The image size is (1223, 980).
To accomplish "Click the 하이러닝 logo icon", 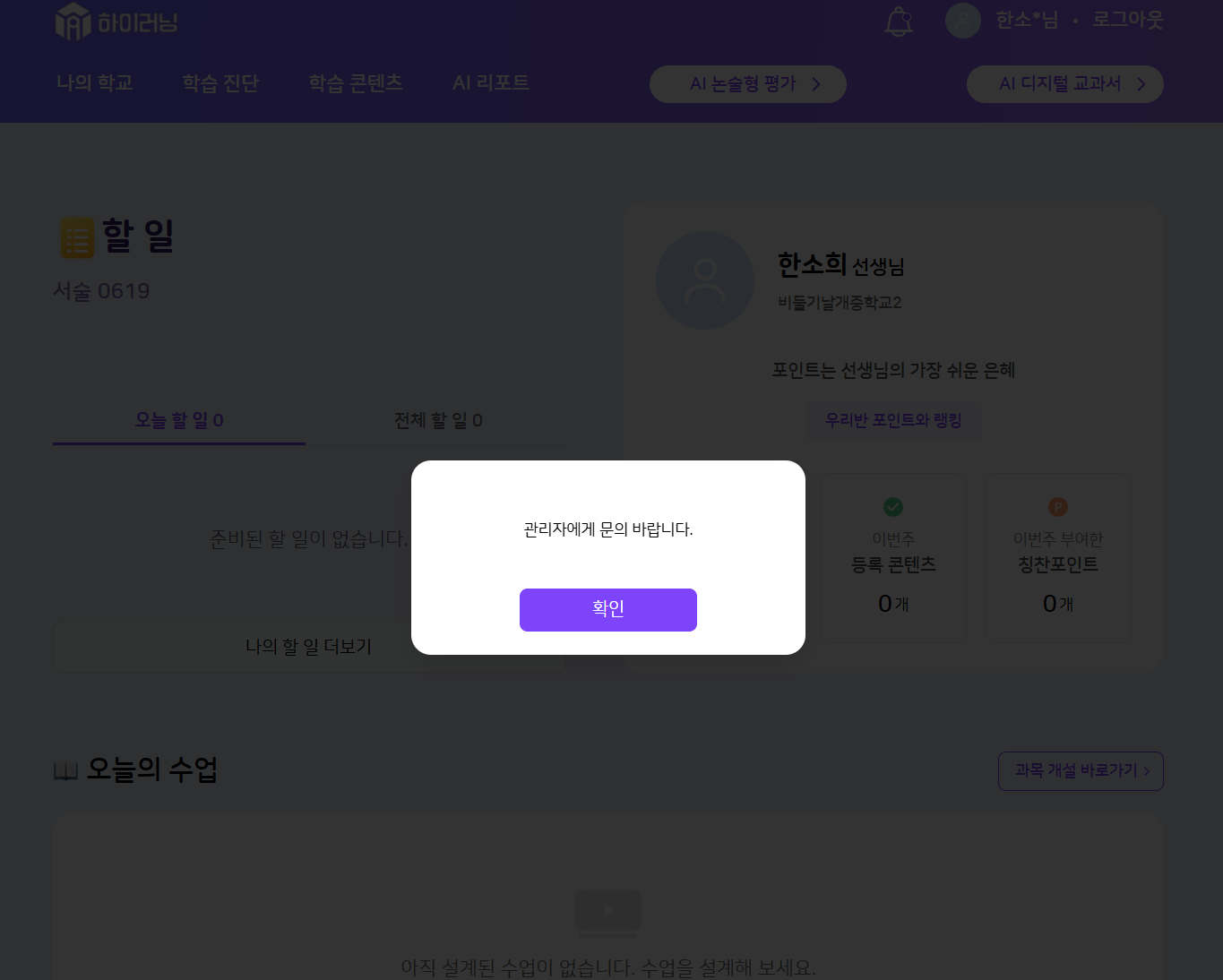I will tap(73, 21).
